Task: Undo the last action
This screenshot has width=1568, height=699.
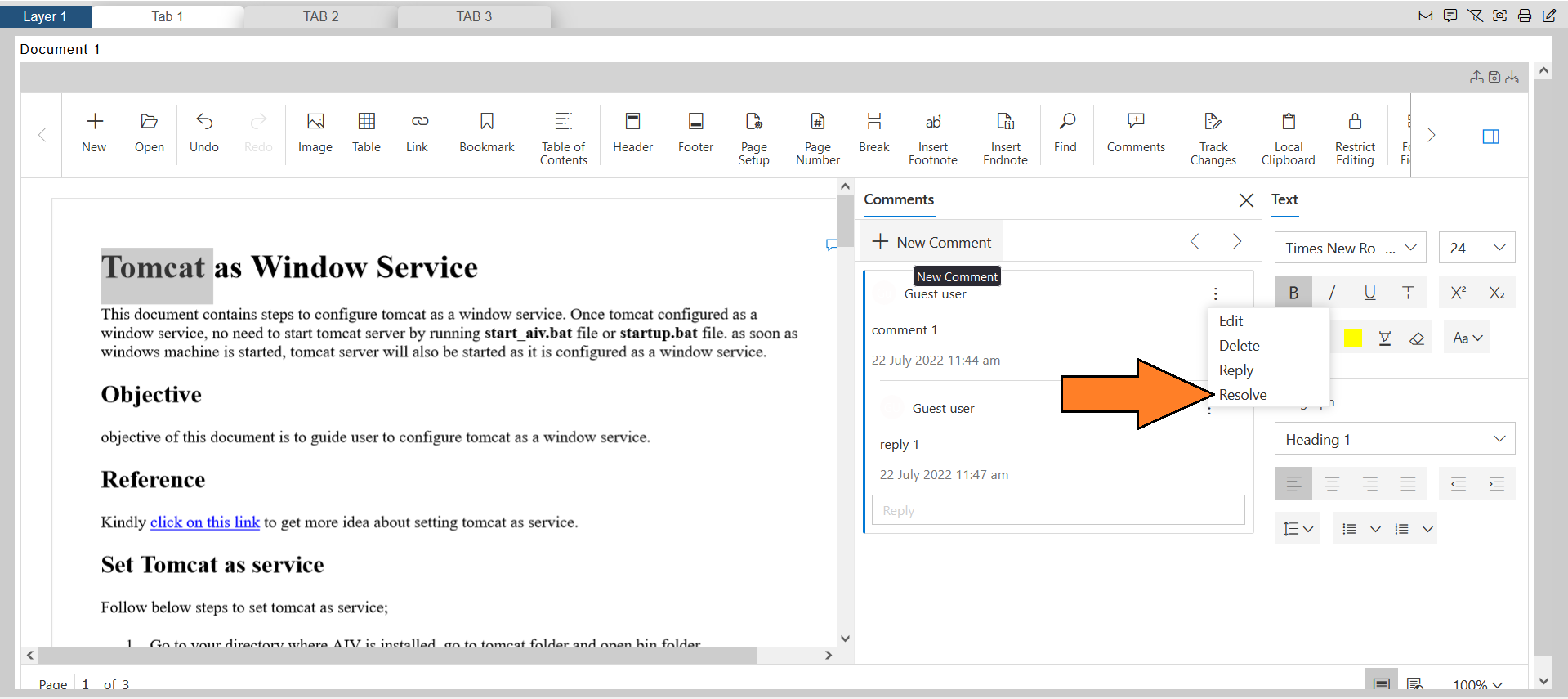Action: 204,132
